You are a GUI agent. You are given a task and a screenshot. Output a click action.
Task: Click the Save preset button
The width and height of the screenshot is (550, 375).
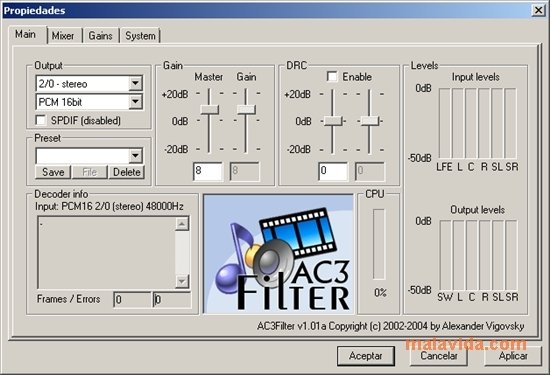click(53, 172)
